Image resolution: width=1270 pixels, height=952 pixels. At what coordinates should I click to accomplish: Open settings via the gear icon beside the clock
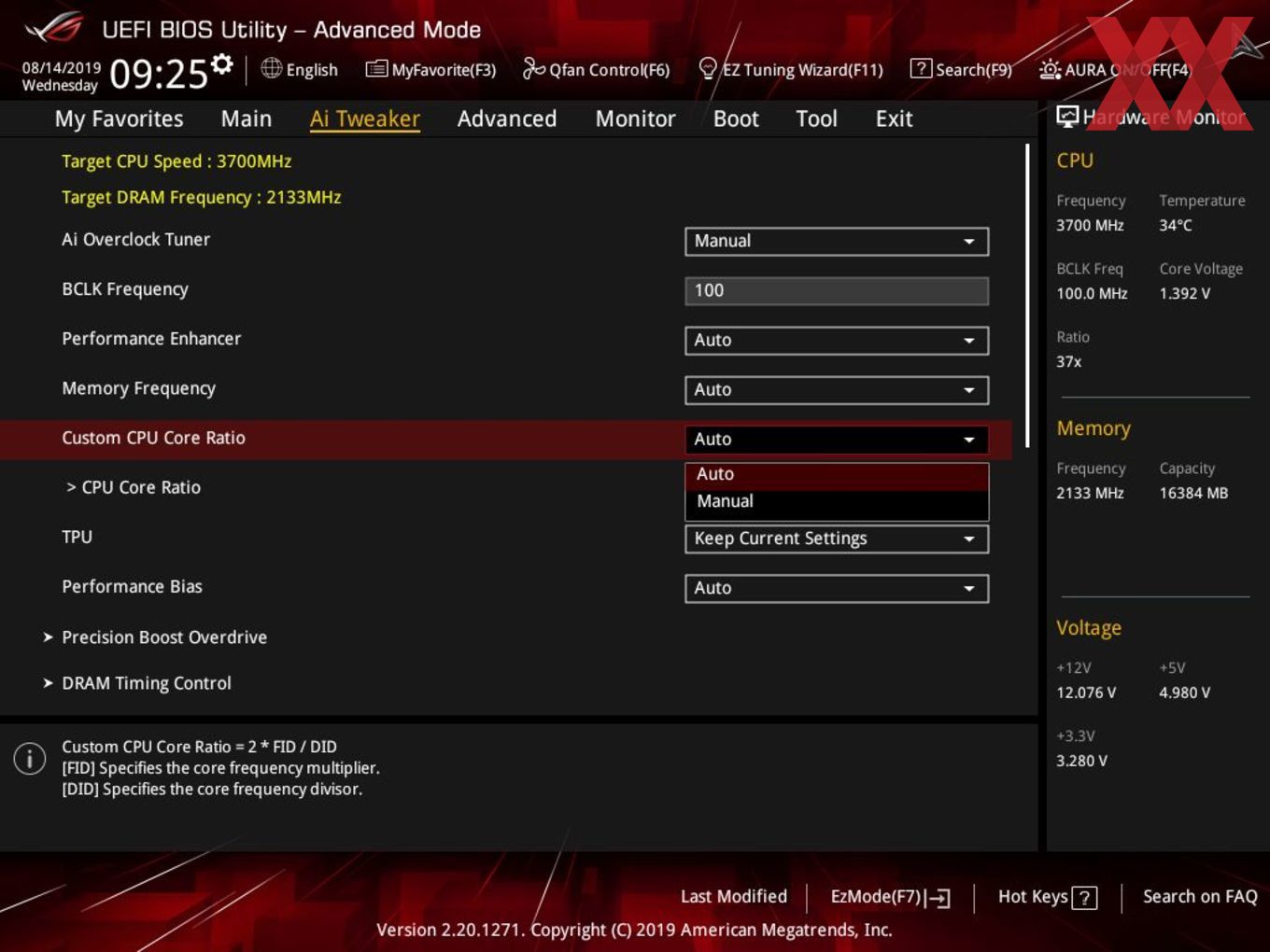point(222,63)
